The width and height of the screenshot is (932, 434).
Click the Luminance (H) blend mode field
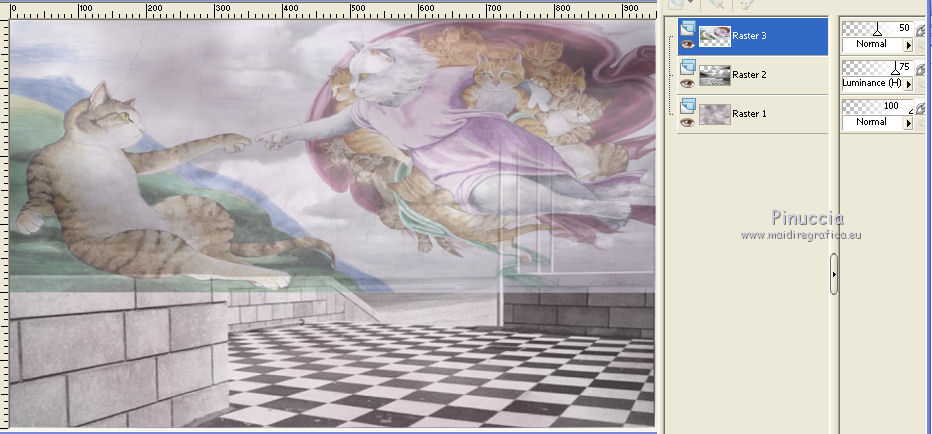(x=873, y=83)
